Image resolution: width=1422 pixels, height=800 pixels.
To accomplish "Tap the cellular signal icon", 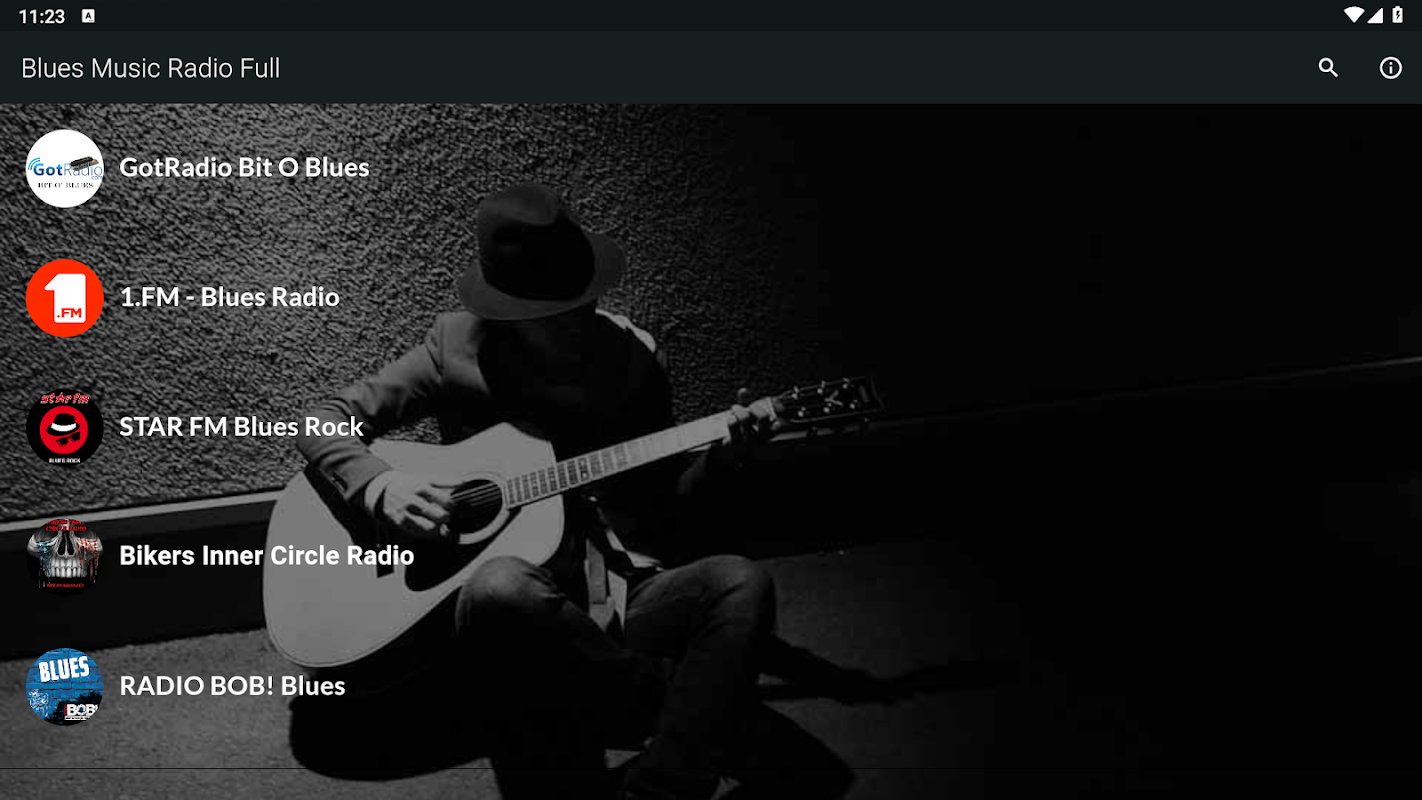I will pos(1375,15).
